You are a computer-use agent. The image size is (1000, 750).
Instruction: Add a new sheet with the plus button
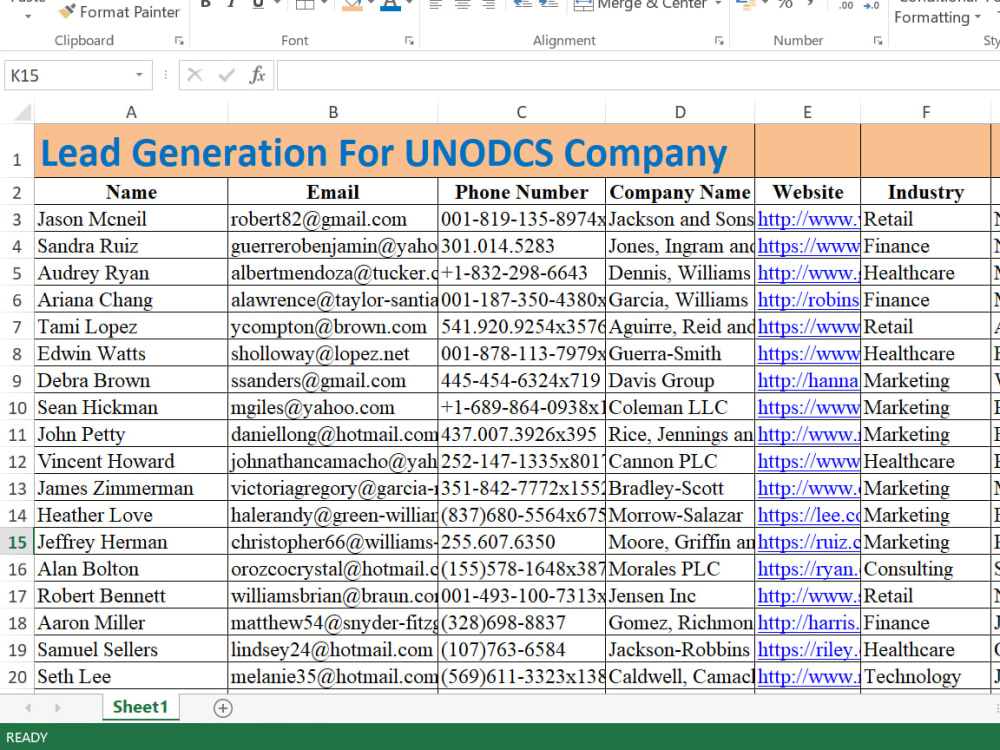[x=223, y=708]
